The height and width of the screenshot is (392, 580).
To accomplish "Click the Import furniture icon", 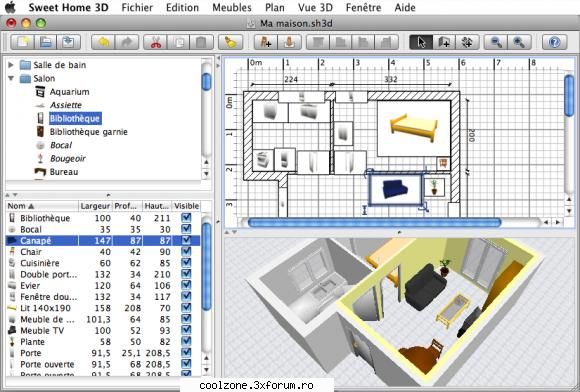I will 290,43.
